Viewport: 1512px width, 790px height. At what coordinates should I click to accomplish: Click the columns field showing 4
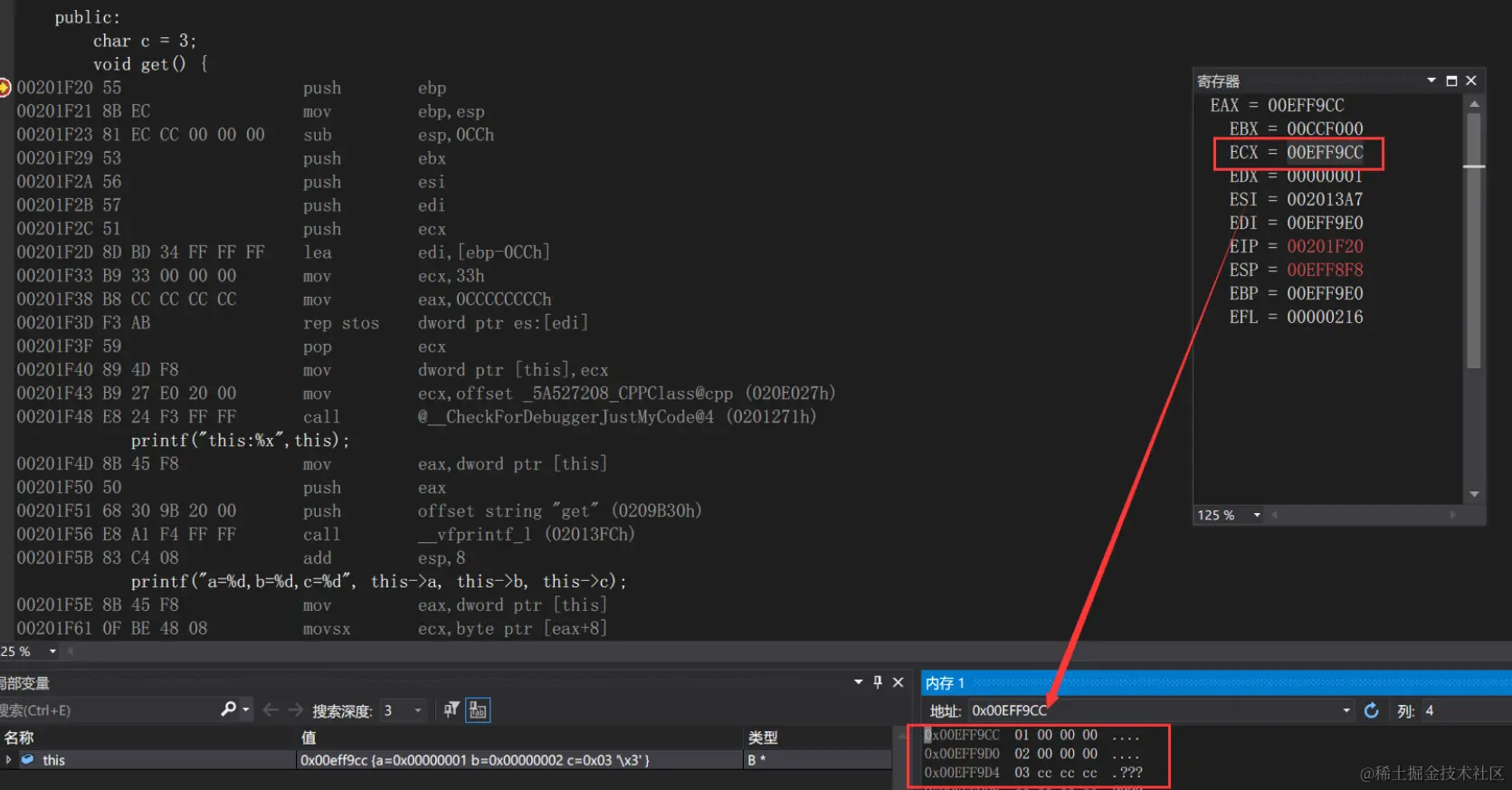coord(1466,711)
